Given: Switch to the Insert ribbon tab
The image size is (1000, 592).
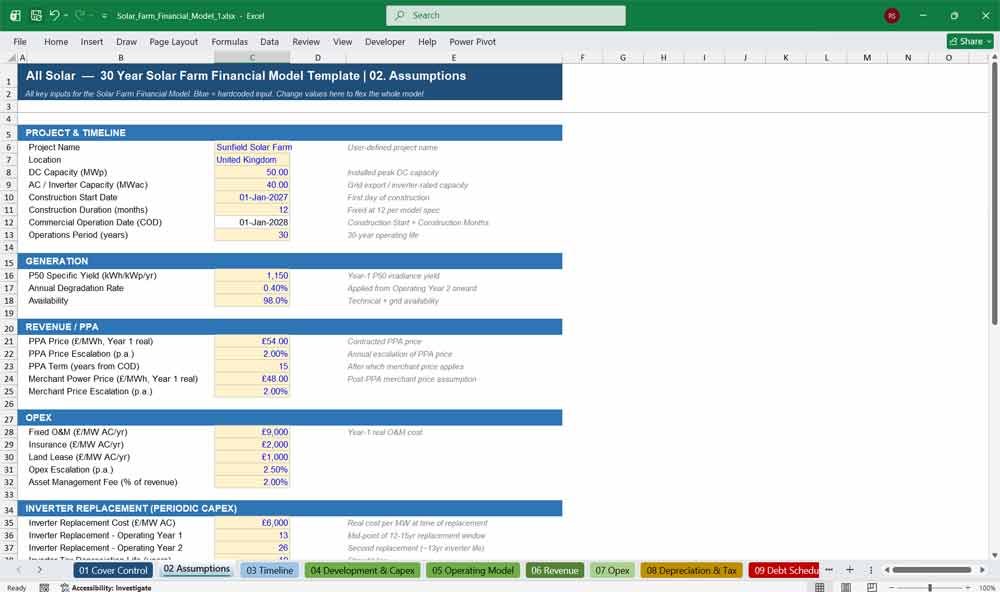Looking at the screenshot, I should (x=92, y=41).
